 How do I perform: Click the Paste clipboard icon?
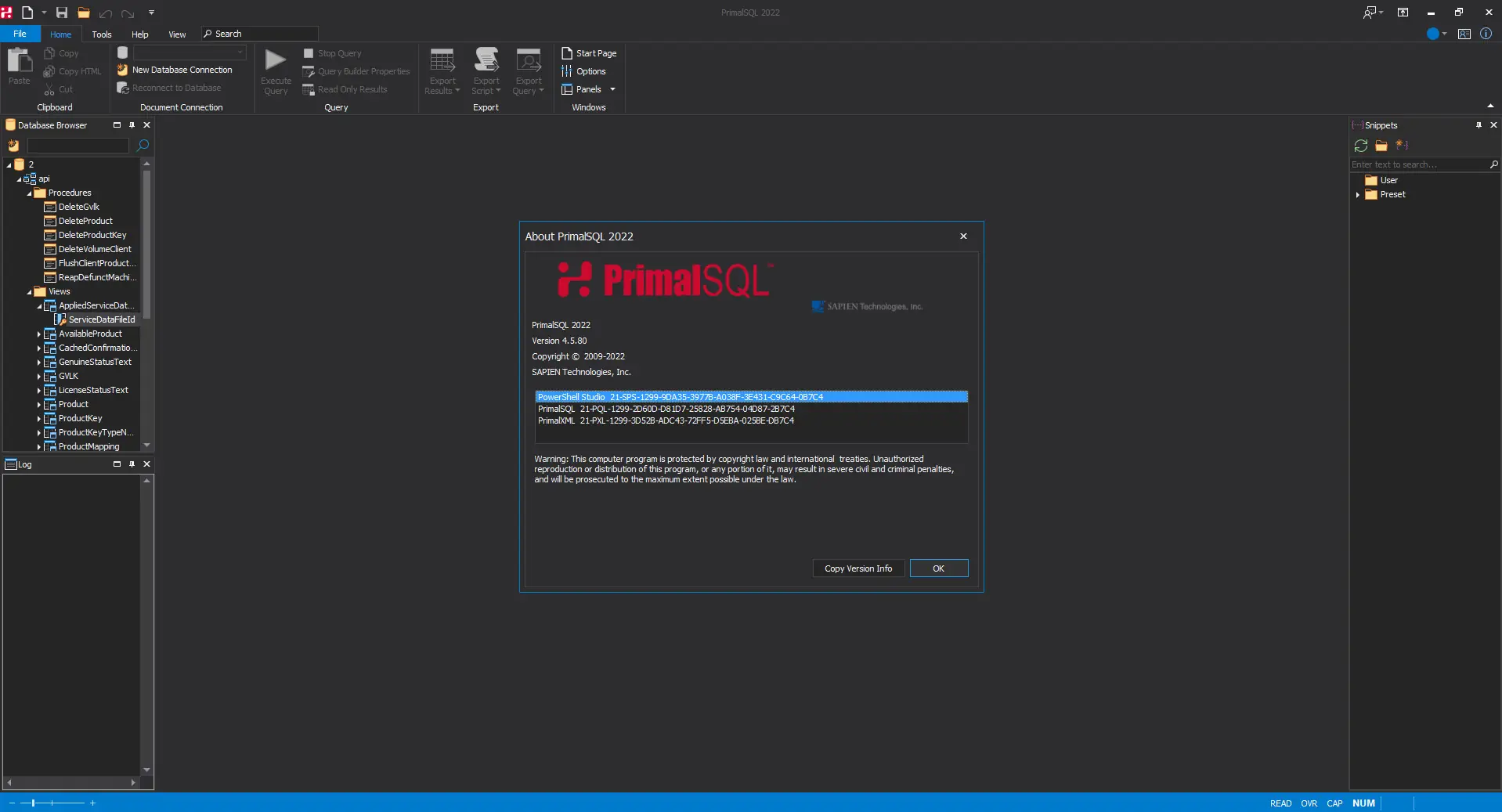tap(20, 60)
